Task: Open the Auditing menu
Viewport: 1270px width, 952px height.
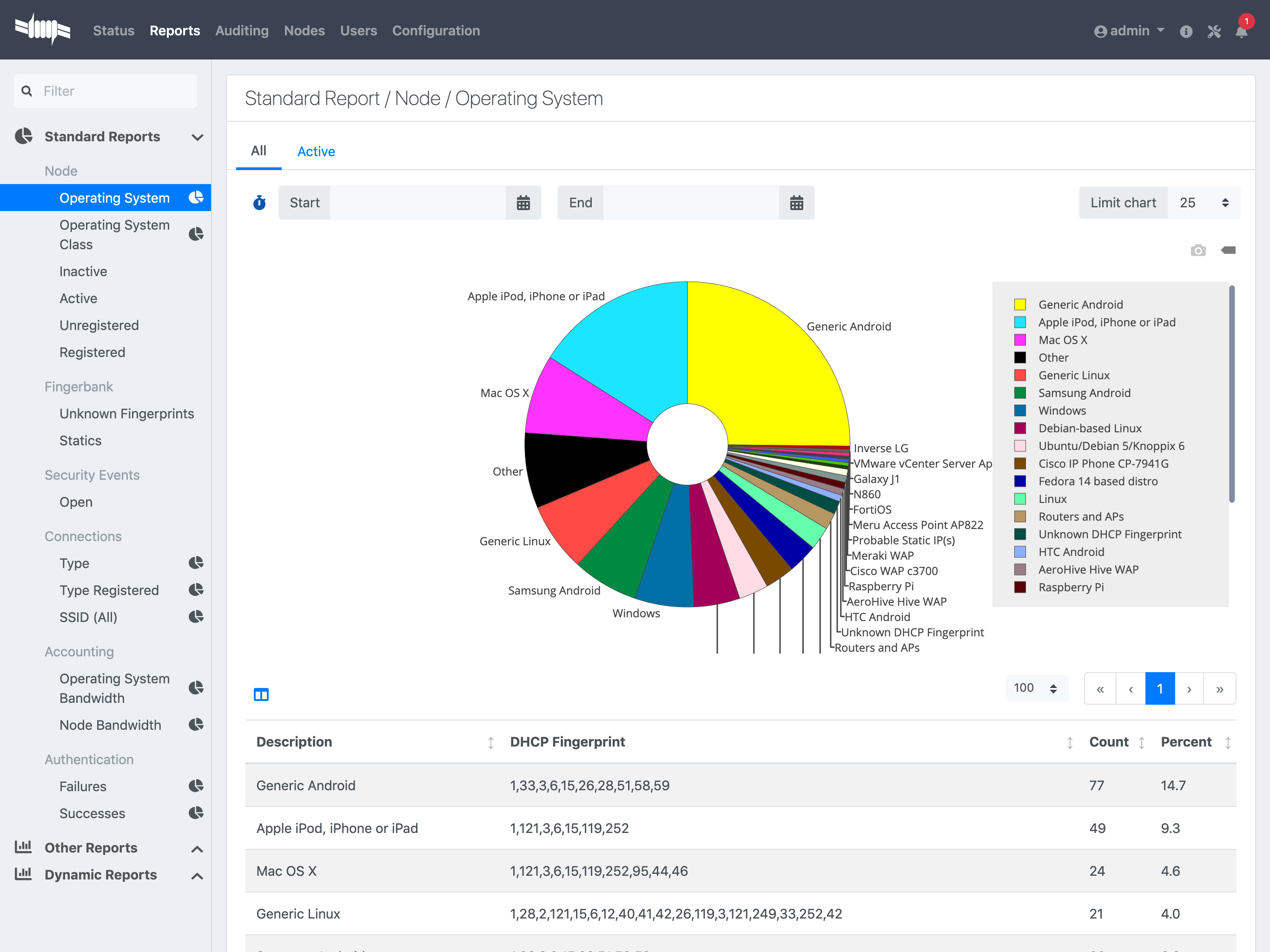Action: click(242, 31)
